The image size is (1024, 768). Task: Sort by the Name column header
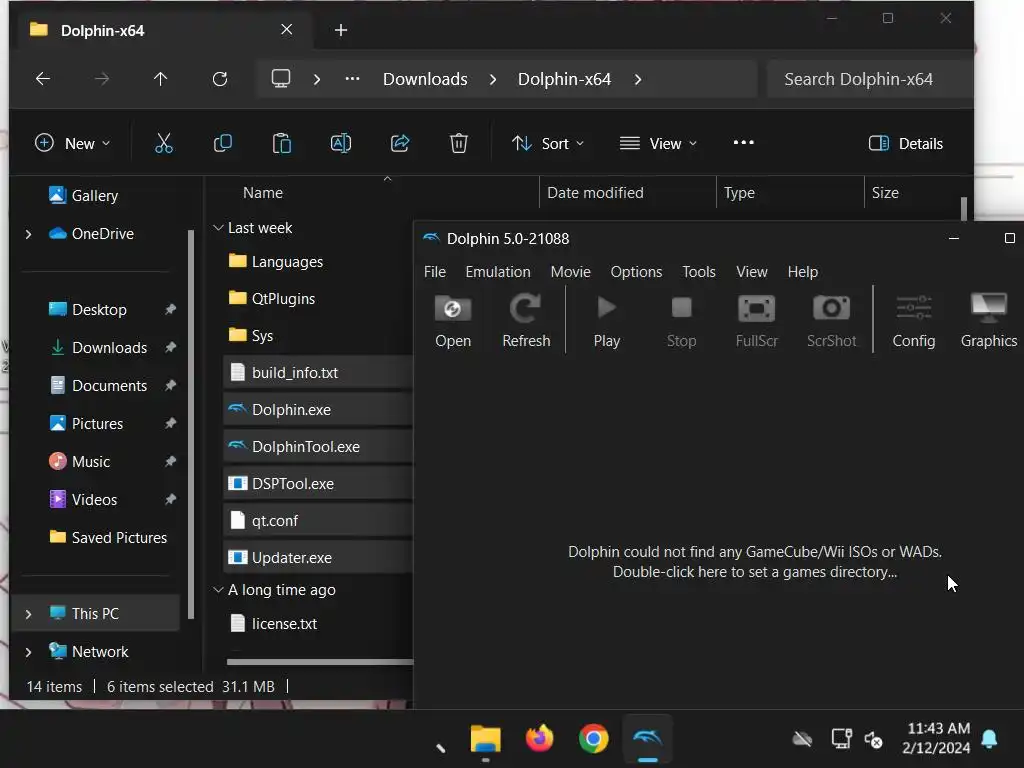[263, 193]
